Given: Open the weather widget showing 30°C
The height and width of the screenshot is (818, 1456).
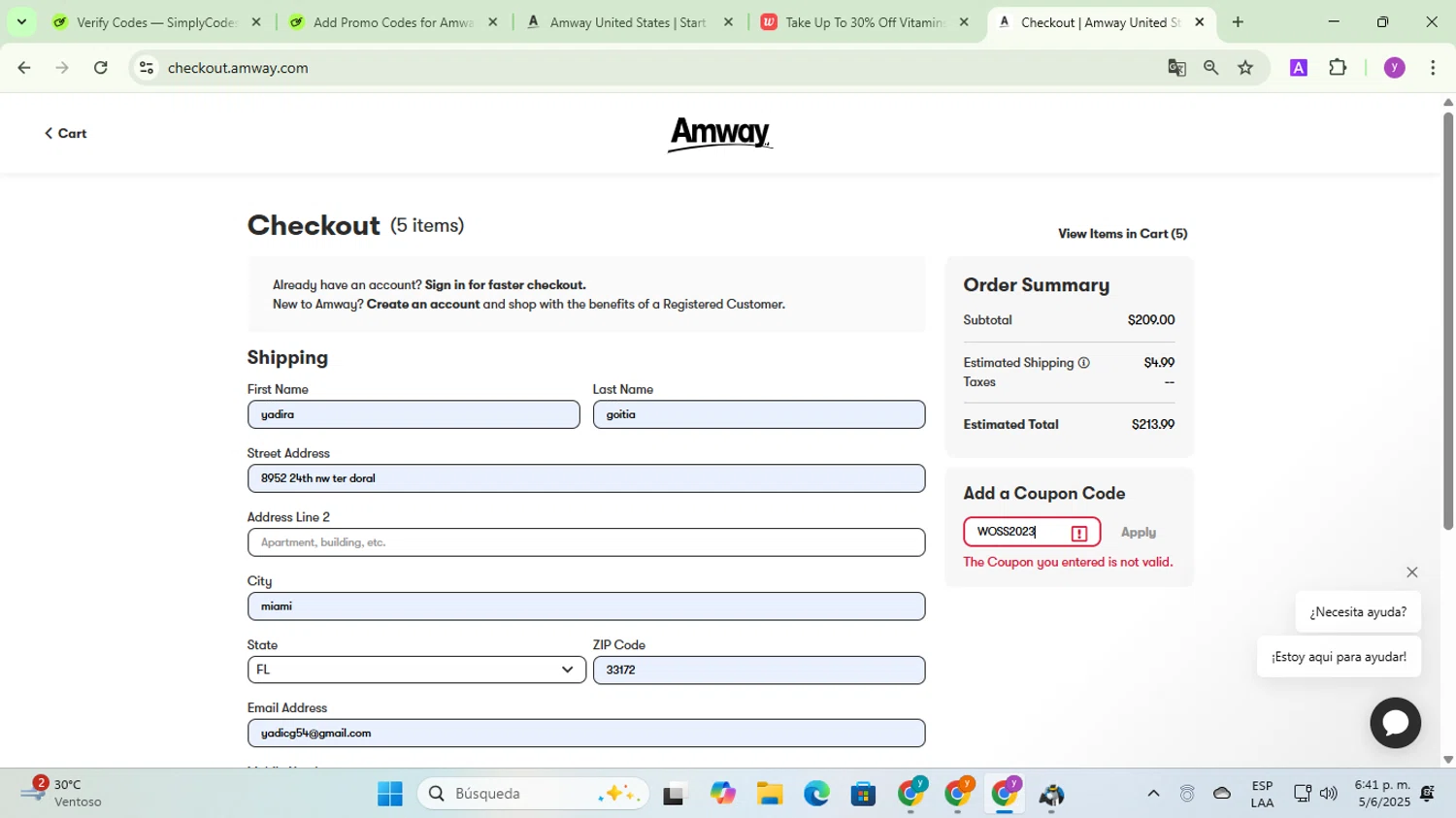Looking at the screenshot, I should click(63, 794).
